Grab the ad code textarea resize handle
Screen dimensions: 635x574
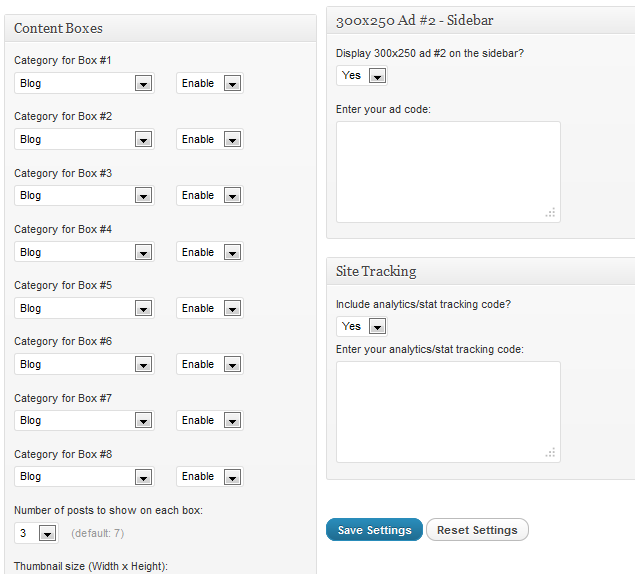[x=550, y=213]
